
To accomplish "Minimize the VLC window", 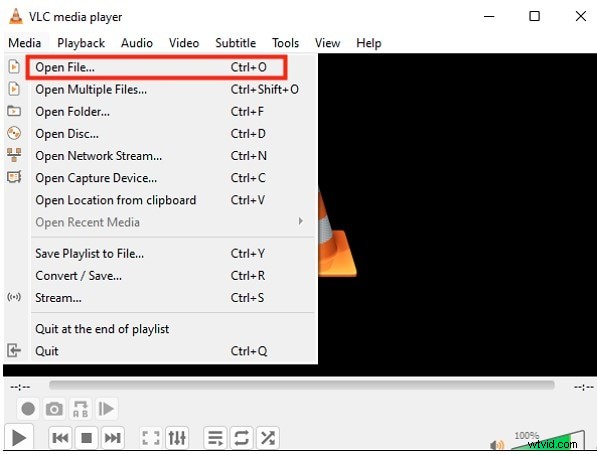I will tap(489, 16).
